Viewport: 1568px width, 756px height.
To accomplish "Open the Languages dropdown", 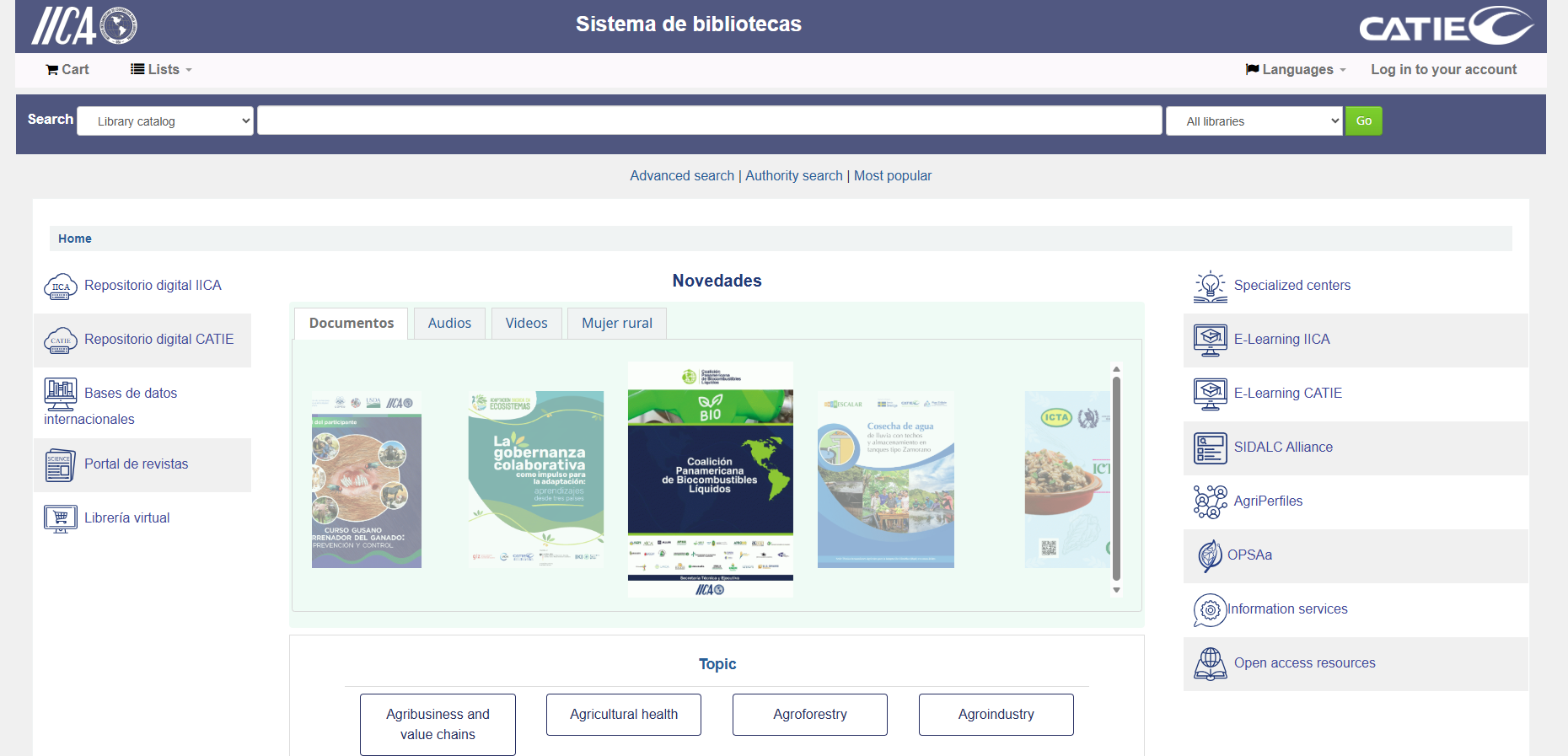I will (1296, 70).
